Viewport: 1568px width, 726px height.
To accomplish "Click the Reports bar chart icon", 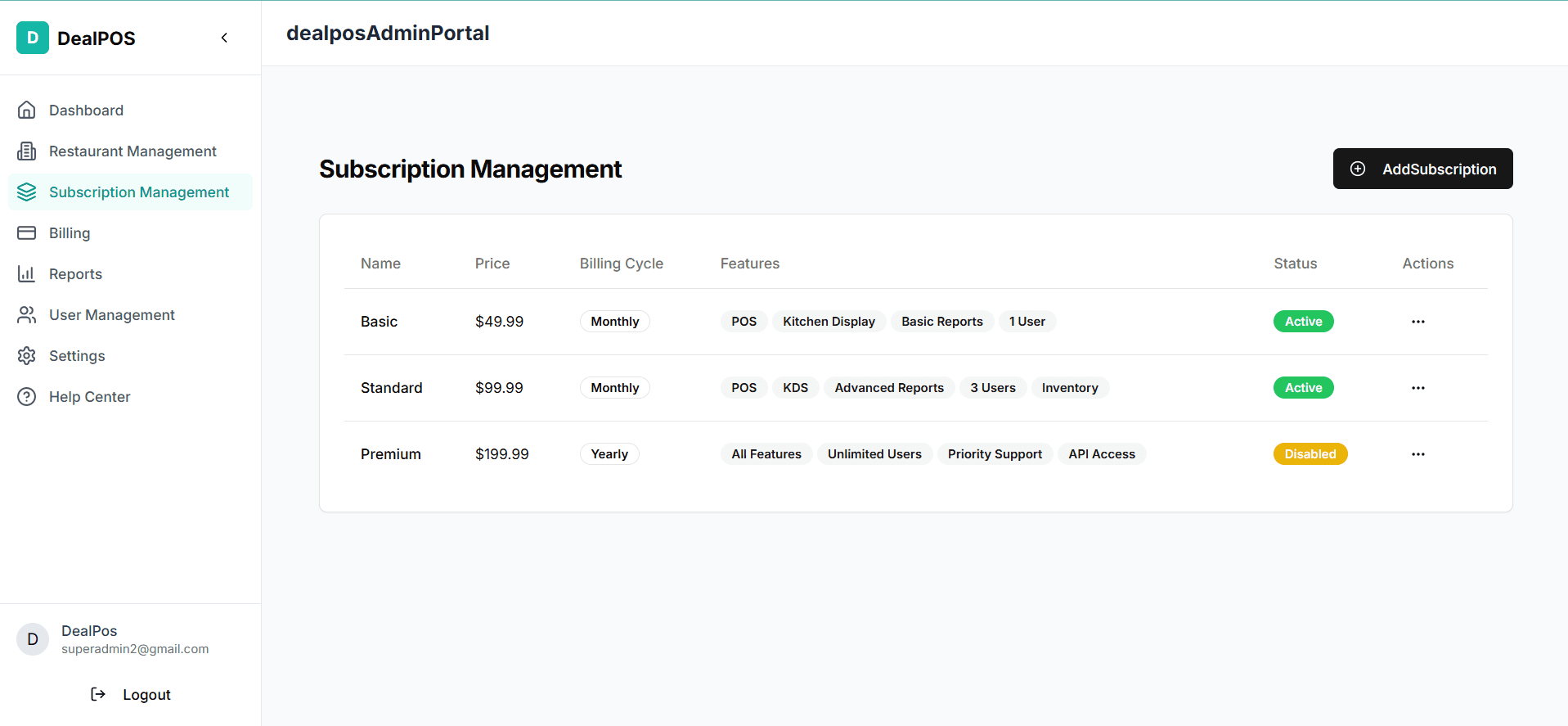I will (27, 273).
